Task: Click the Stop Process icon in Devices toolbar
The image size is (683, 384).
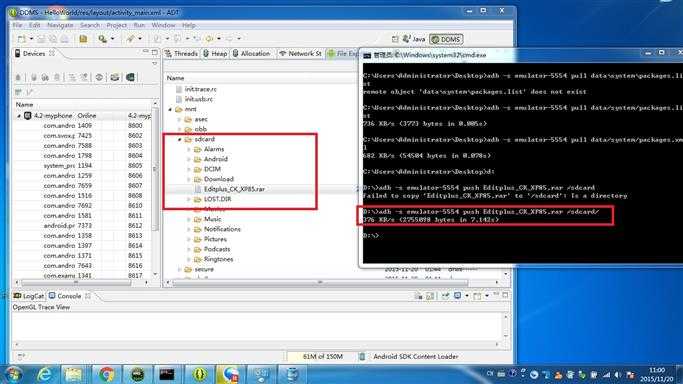Action: click(x=99, y=77)
